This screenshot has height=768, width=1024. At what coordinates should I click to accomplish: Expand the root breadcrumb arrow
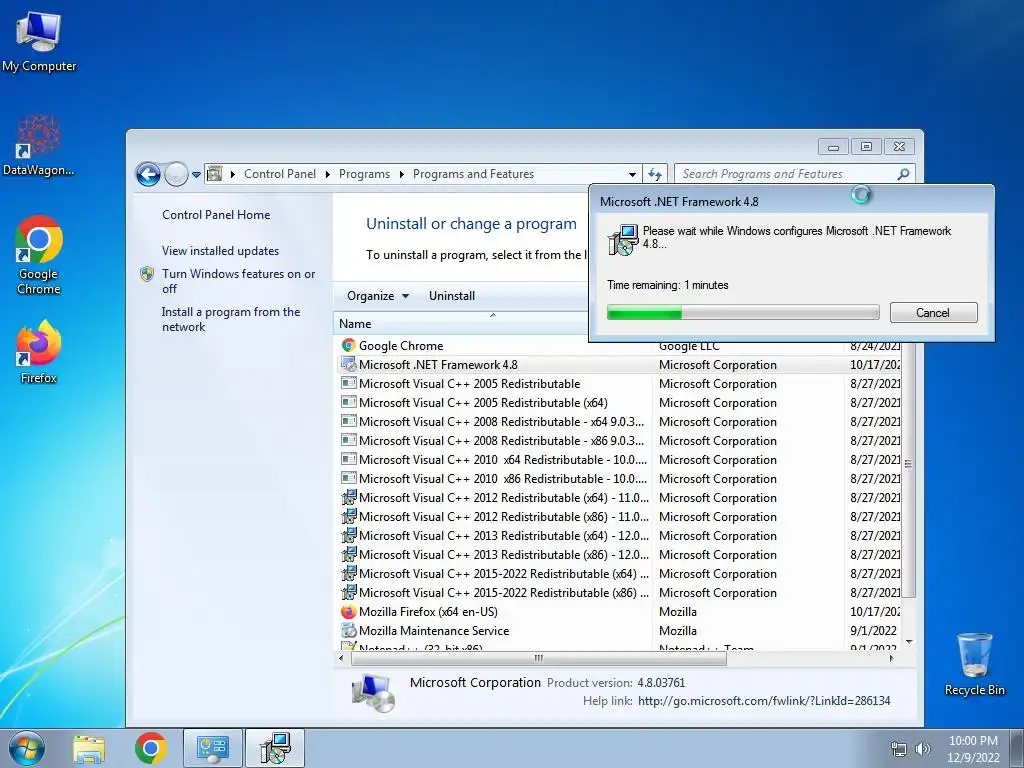pos(232,174)
